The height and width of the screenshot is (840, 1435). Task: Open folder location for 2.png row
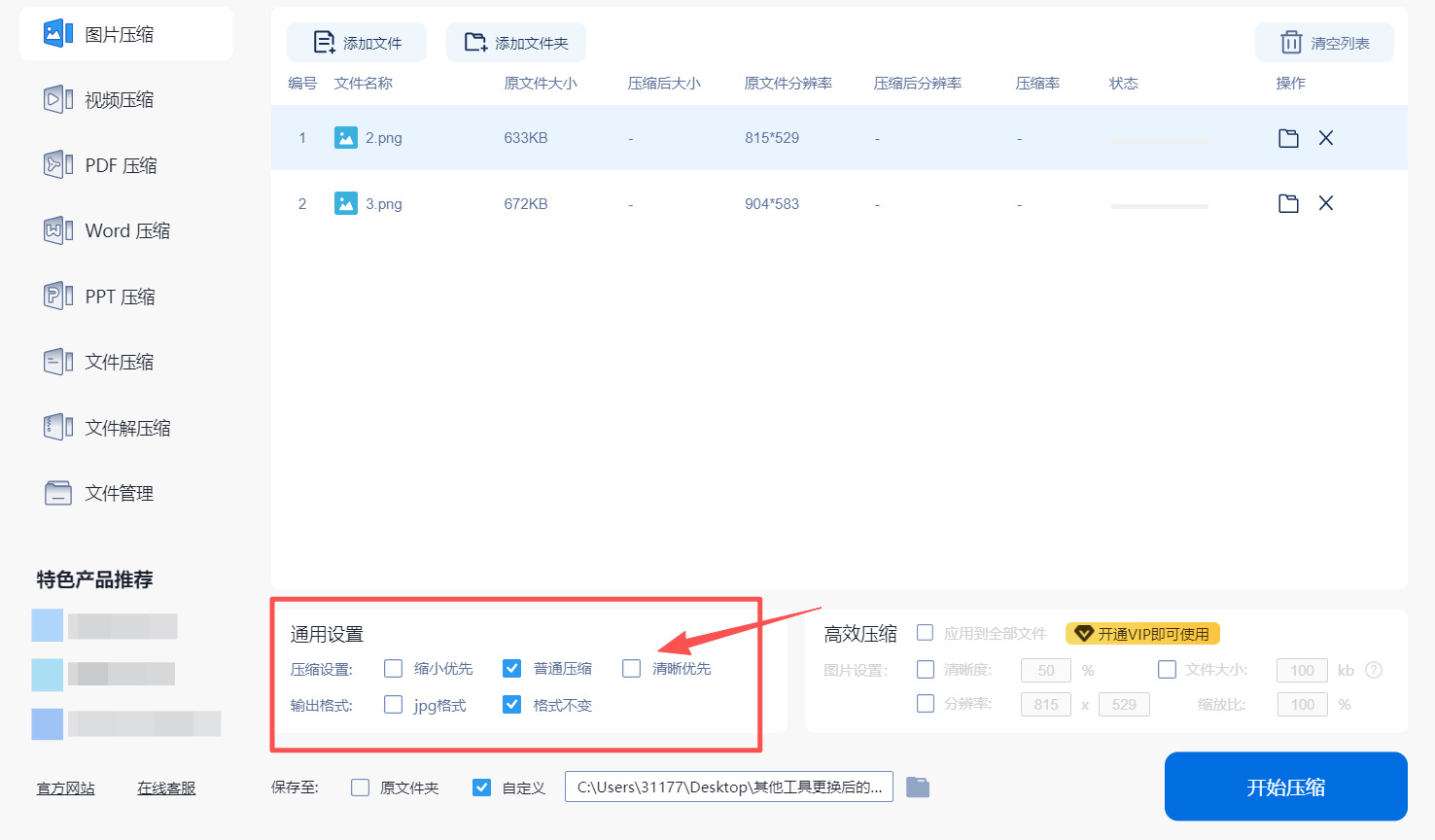(1288, 138)
